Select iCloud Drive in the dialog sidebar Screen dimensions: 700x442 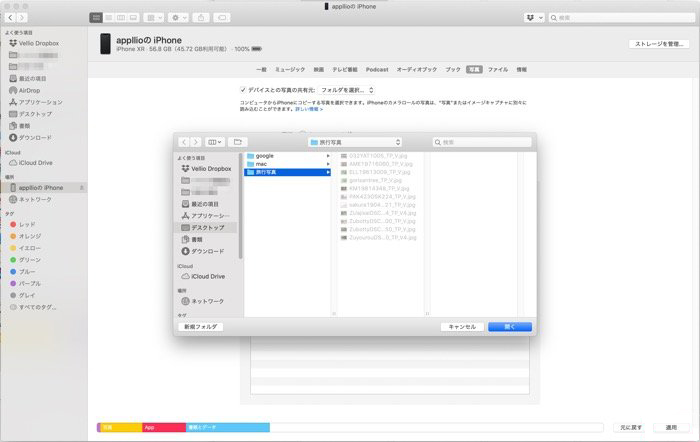pyautogui.click(x=203, y=276)
